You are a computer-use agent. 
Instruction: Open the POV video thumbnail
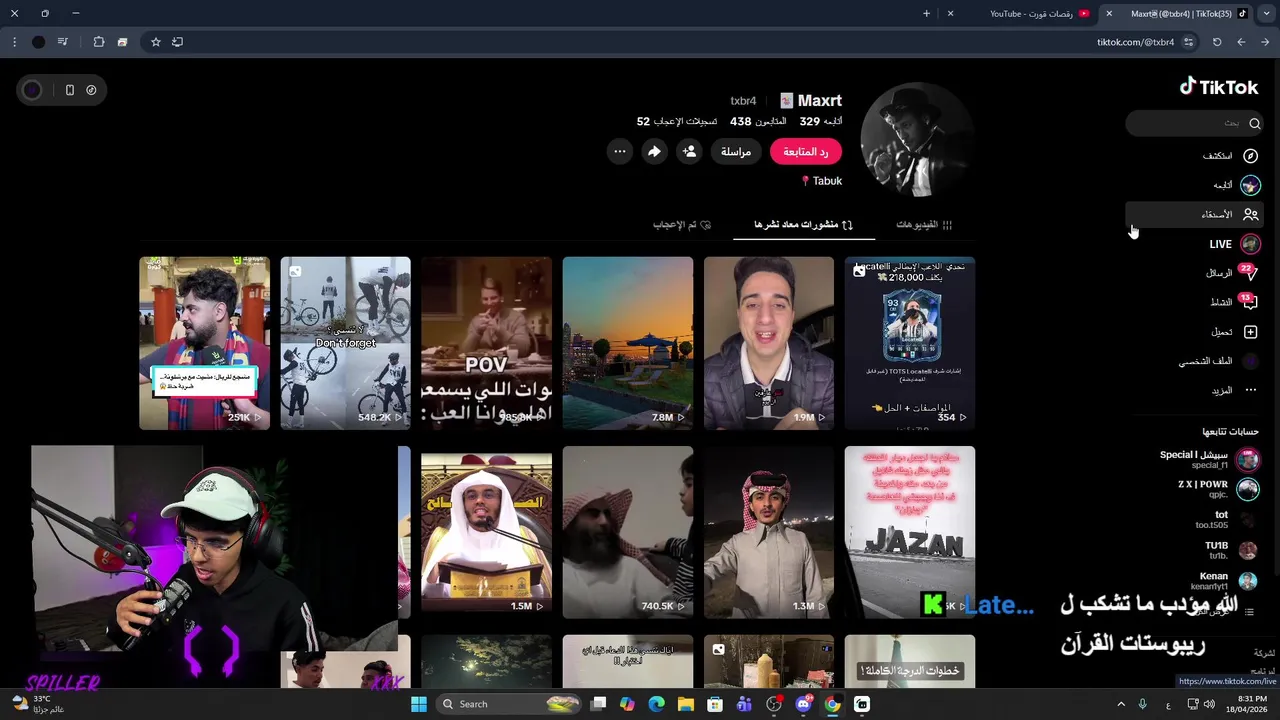coord(487,343)
